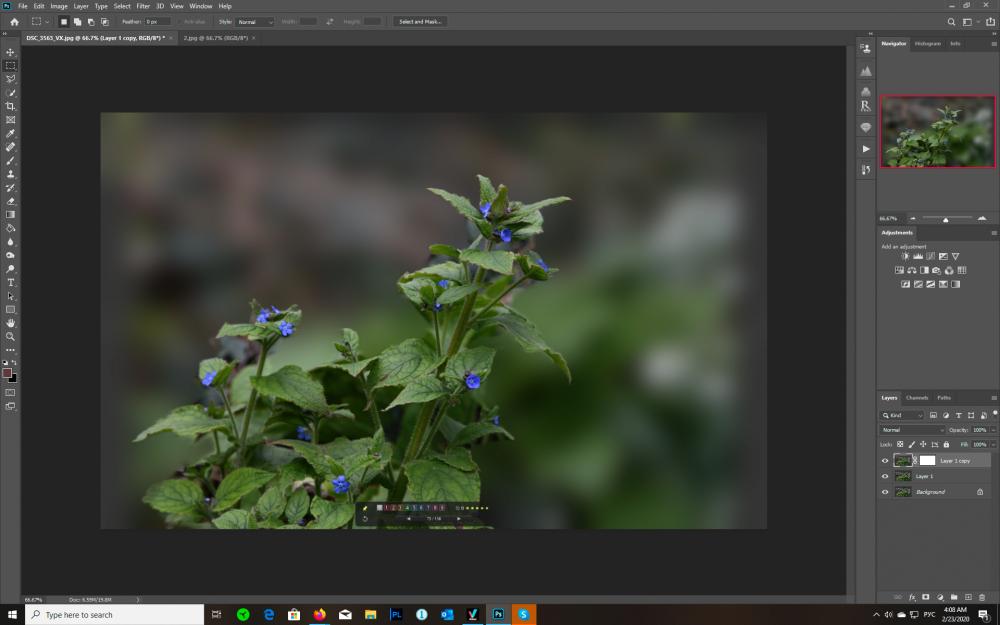Choose the Eraser tool

point(10,202)
